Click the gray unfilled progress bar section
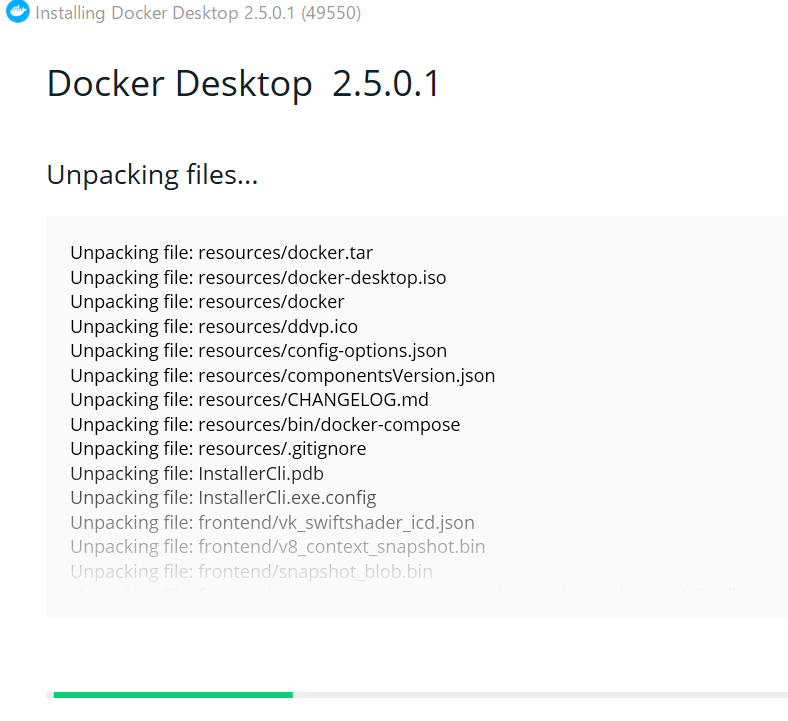 [x=540, y=695]
